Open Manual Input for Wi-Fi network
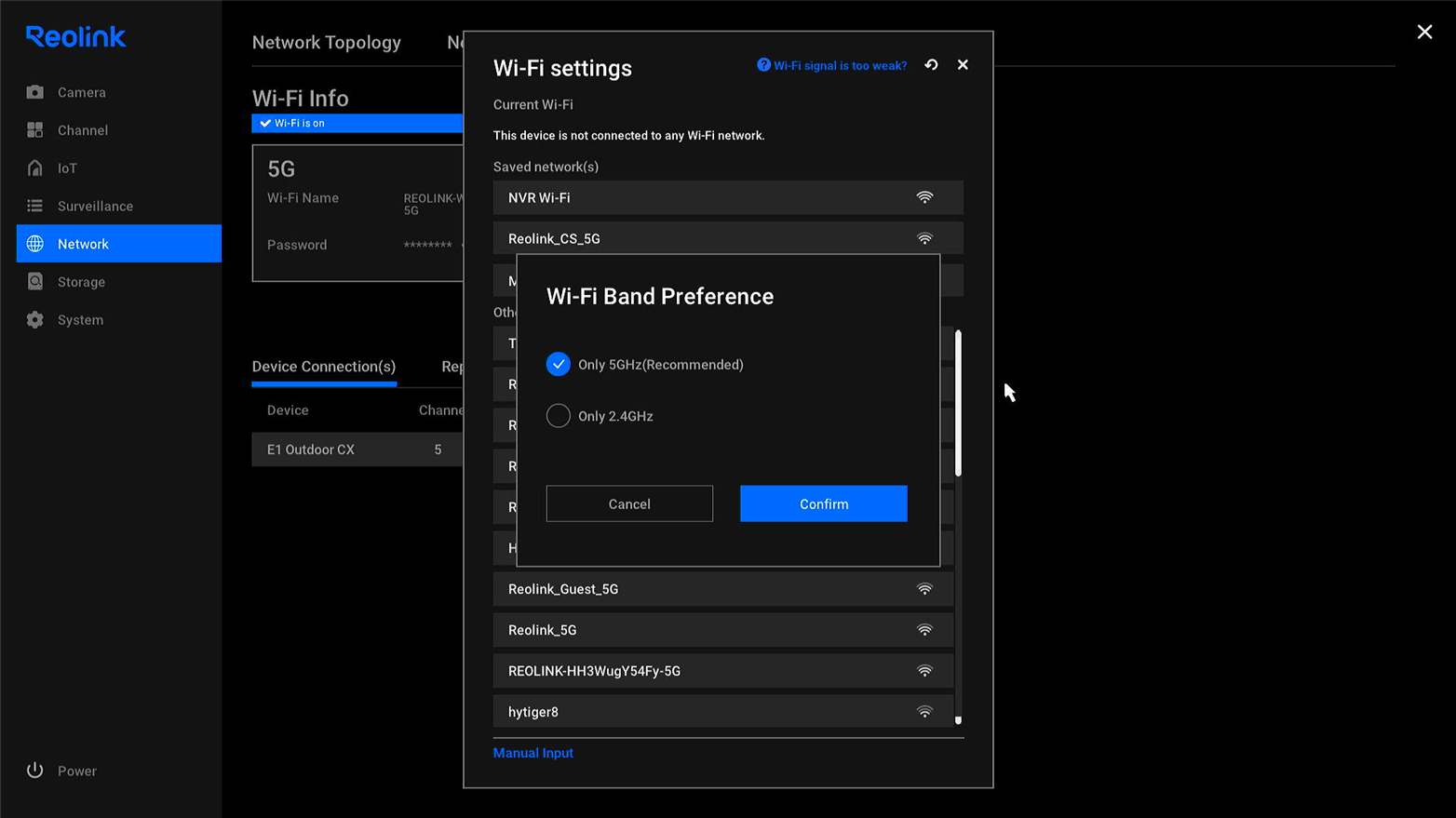 pyautogui.click(x=533, y=752)
